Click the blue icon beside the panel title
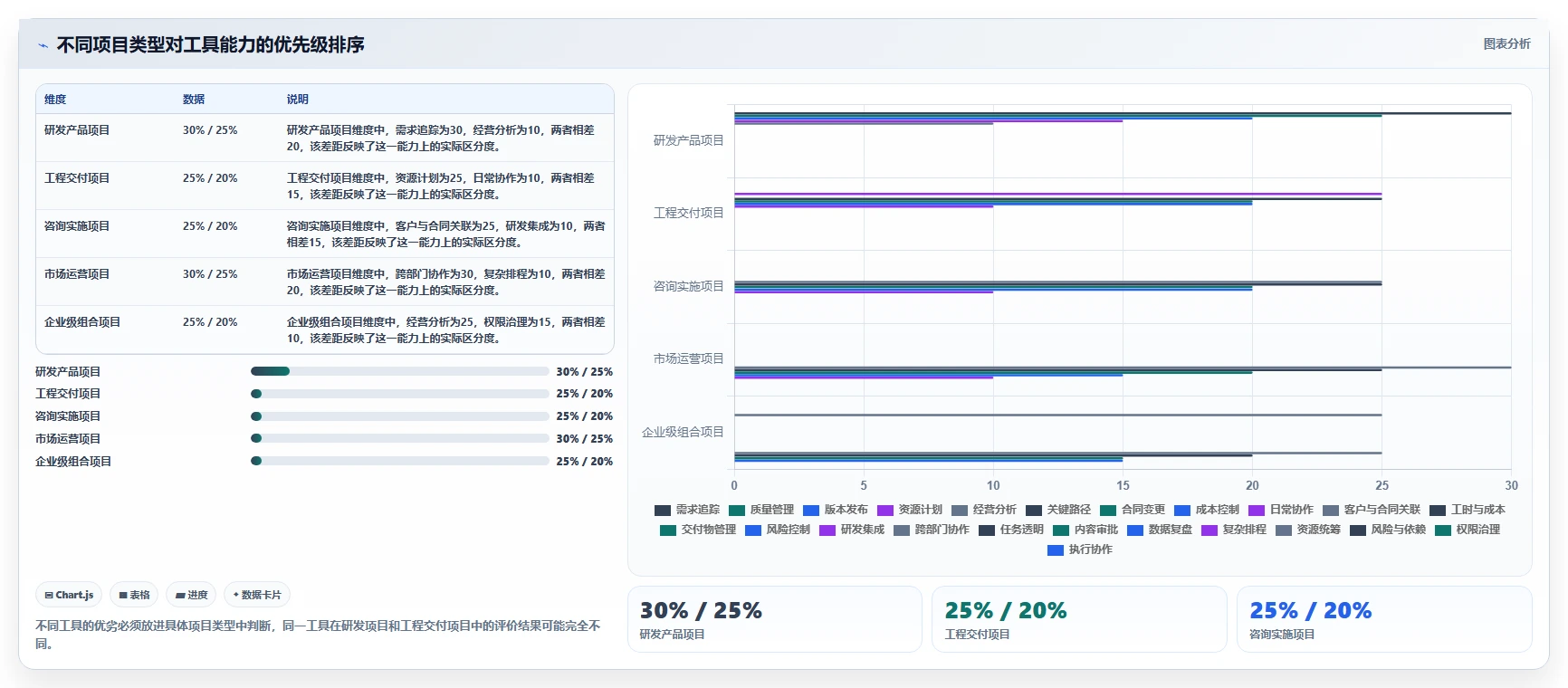The height and width of the screenshot is (688, 1568). pyautogui.click(x=43, y=45)
